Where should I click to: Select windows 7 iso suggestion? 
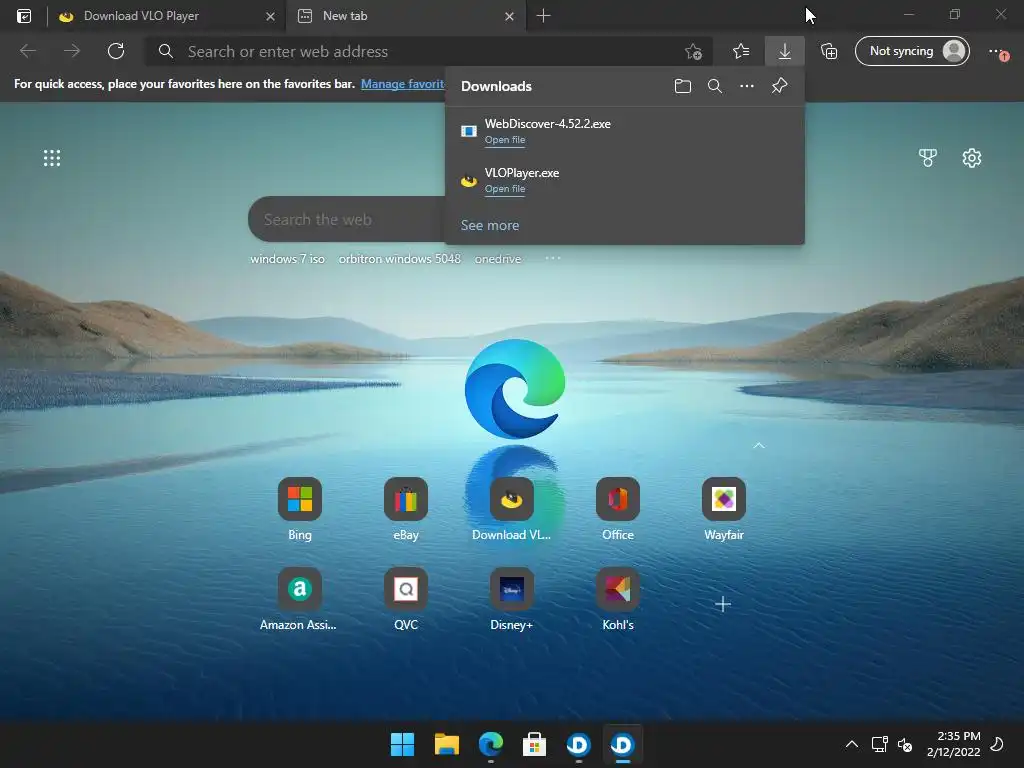(287, 259)
